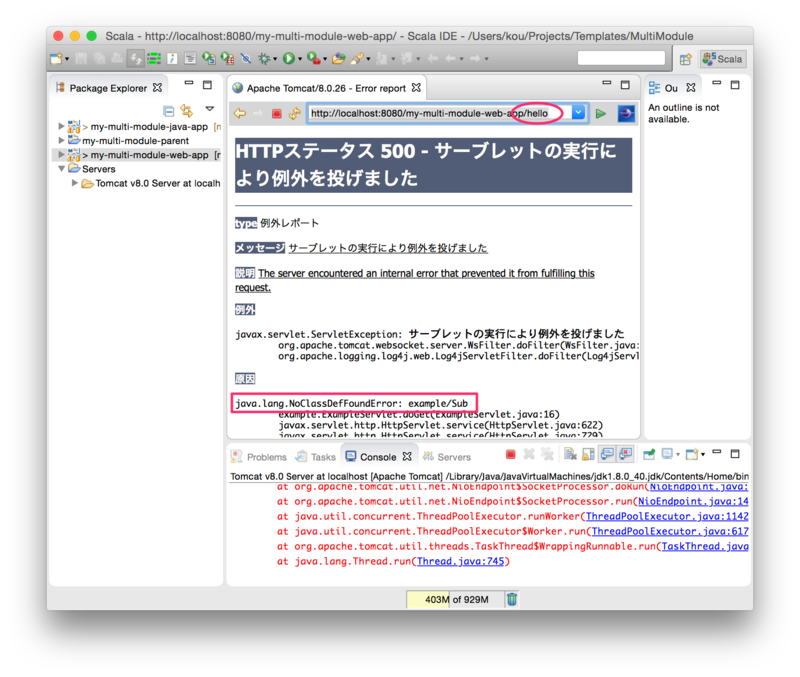Click the java.lang.NoClassDefFoundError: example/Sub text
The height and width of the screenshot is (677, 800).
click(351, 404)
